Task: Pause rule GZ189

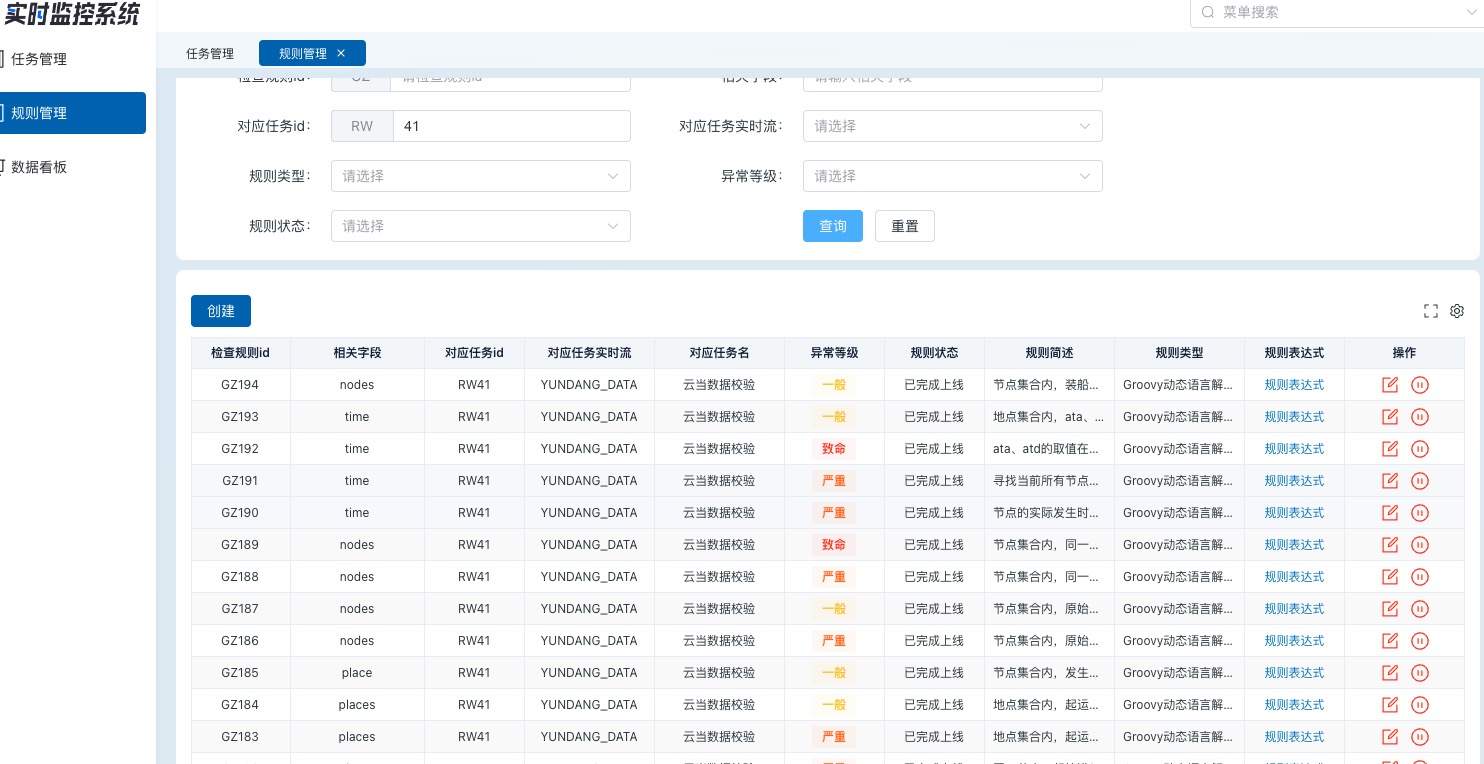Action: 1419,545
